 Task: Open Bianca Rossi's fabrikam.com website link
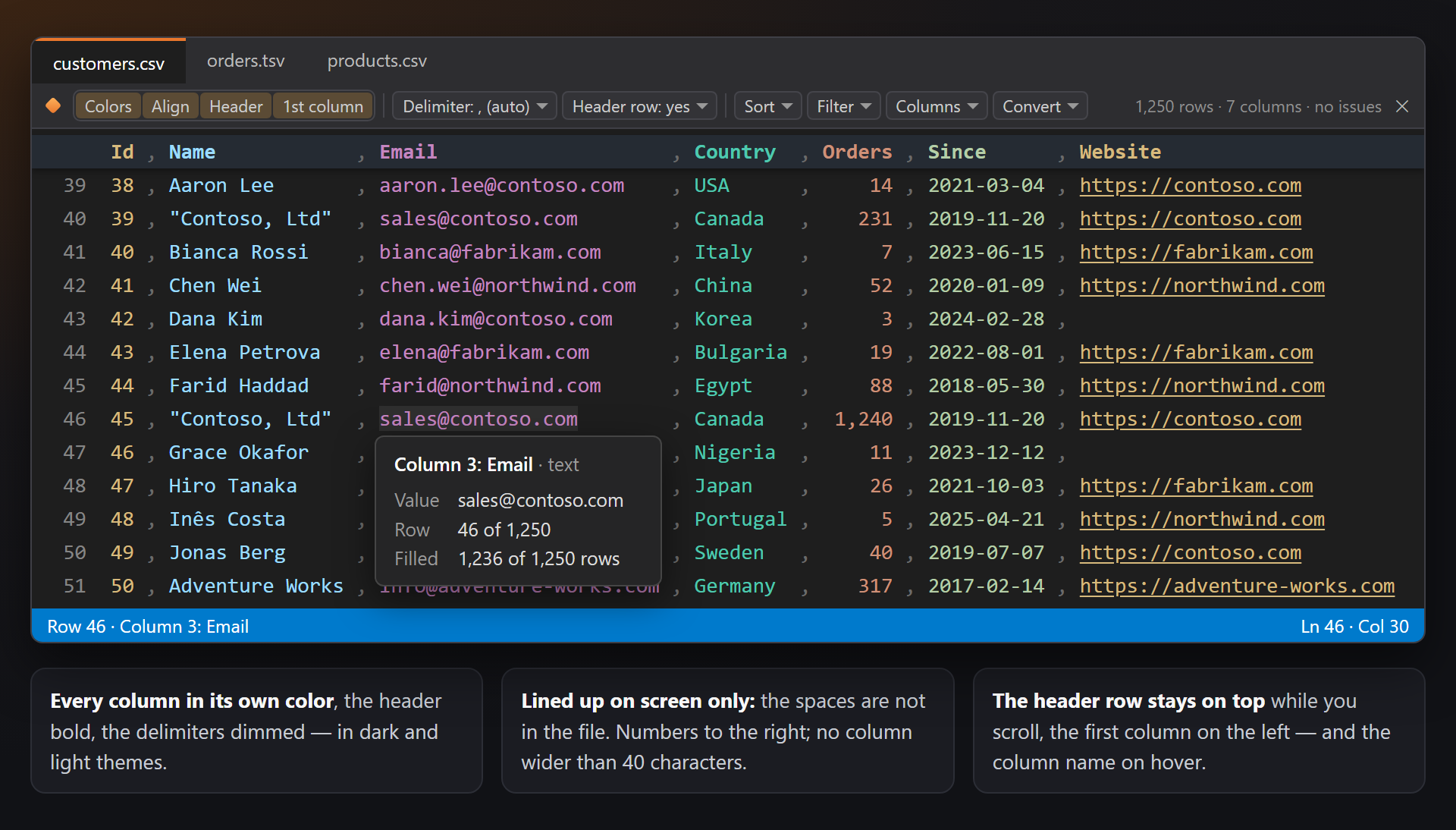[1196, 252]
